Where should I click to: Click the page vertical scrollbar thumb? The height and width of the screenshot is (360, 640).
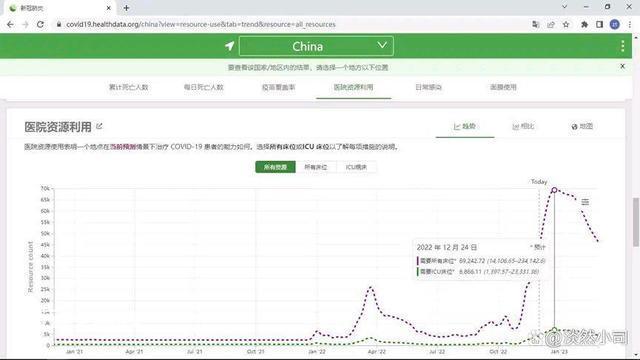(x=636, y=222)
